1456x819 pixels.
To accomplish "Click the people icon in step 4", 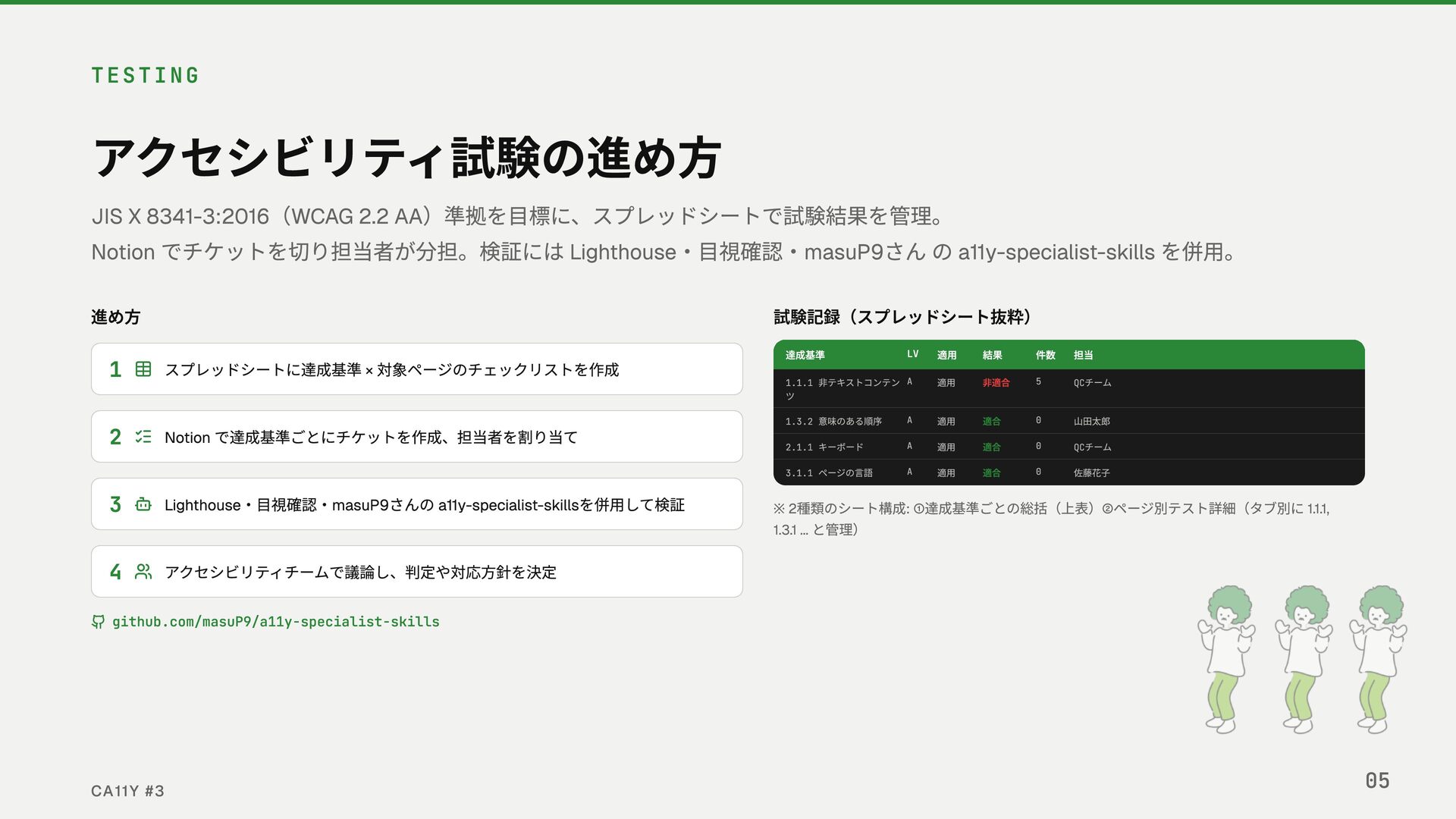I will pos(143,572).
